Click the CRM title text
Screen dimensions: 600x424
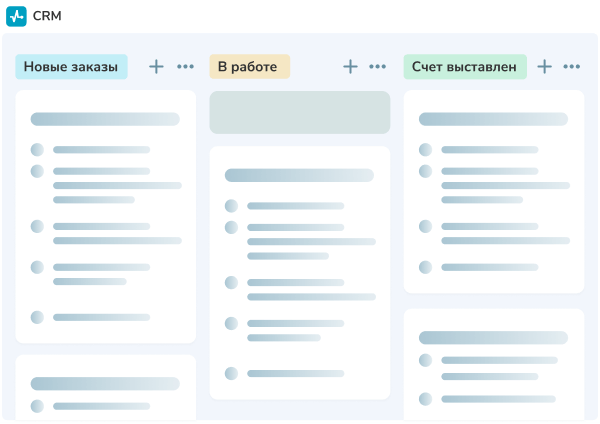[x=47, y=16]
